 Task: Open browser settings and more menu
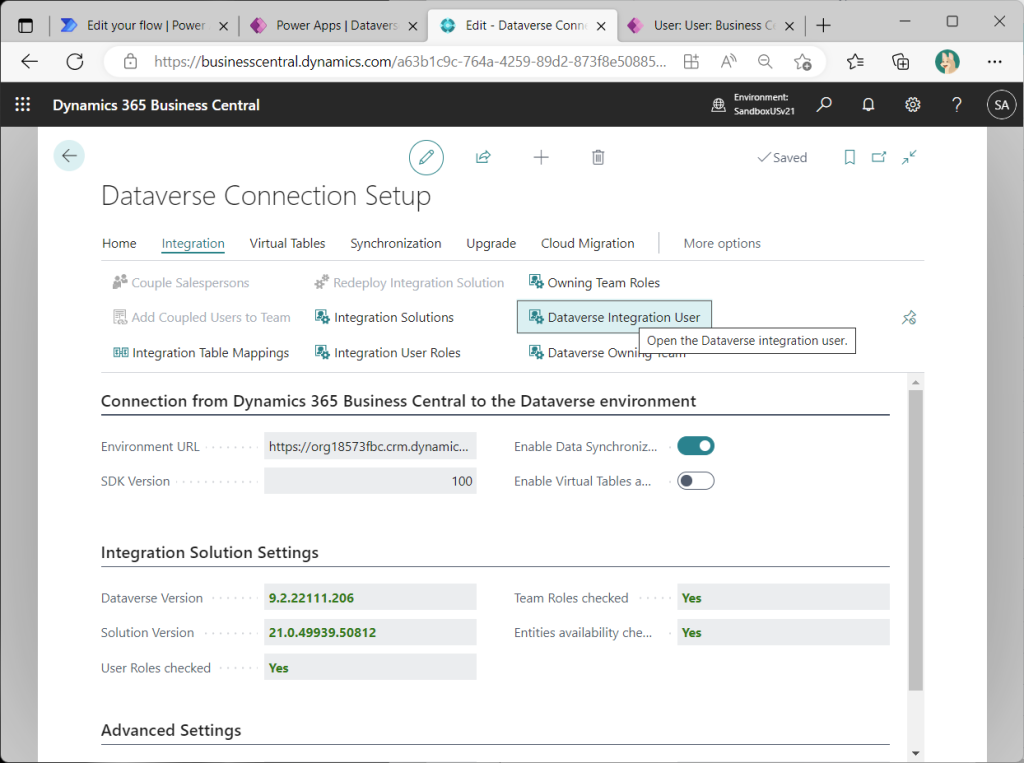pyautogui.click(x=995, y=62)
